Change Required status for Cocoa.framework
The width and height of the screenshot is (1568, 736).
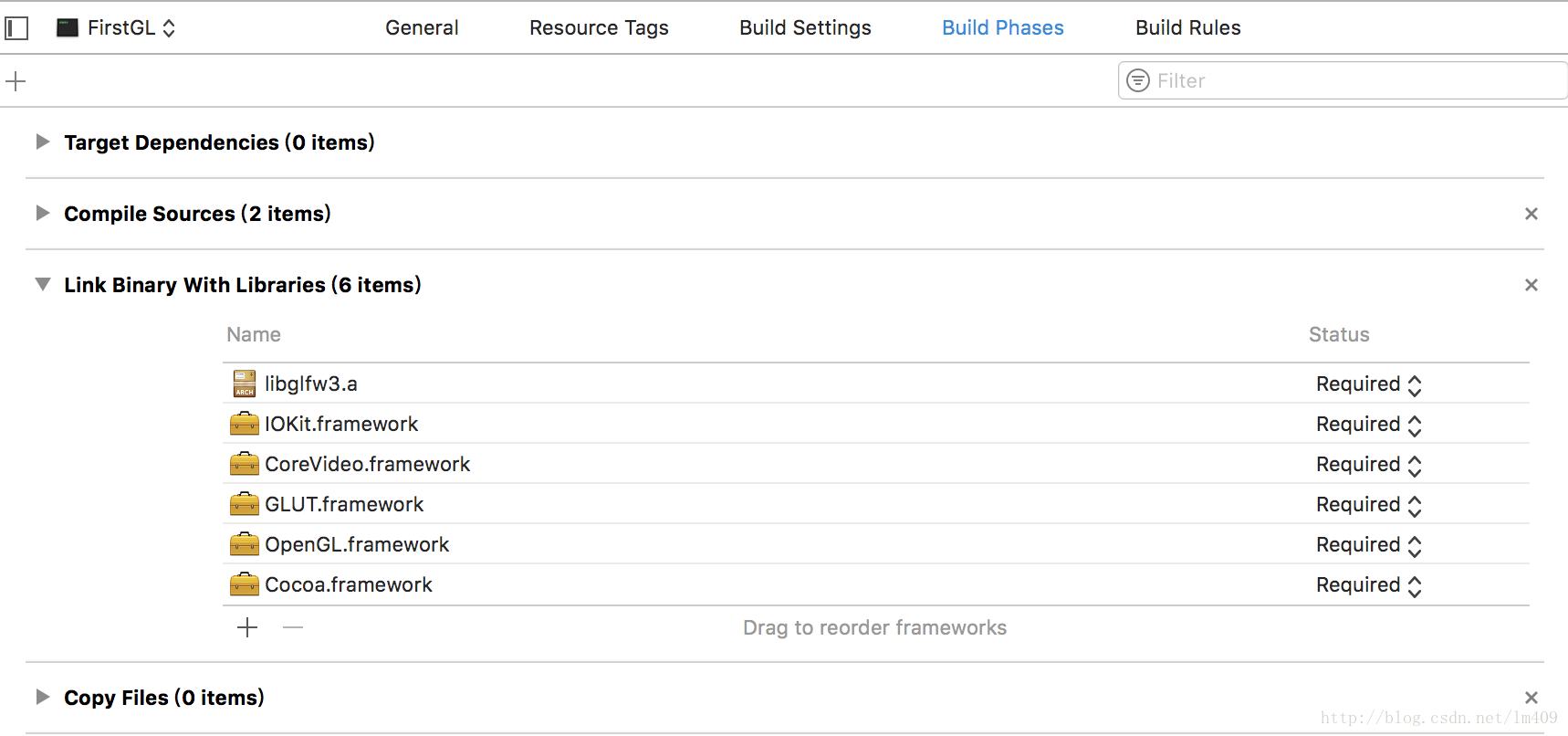coord(1369,585)
